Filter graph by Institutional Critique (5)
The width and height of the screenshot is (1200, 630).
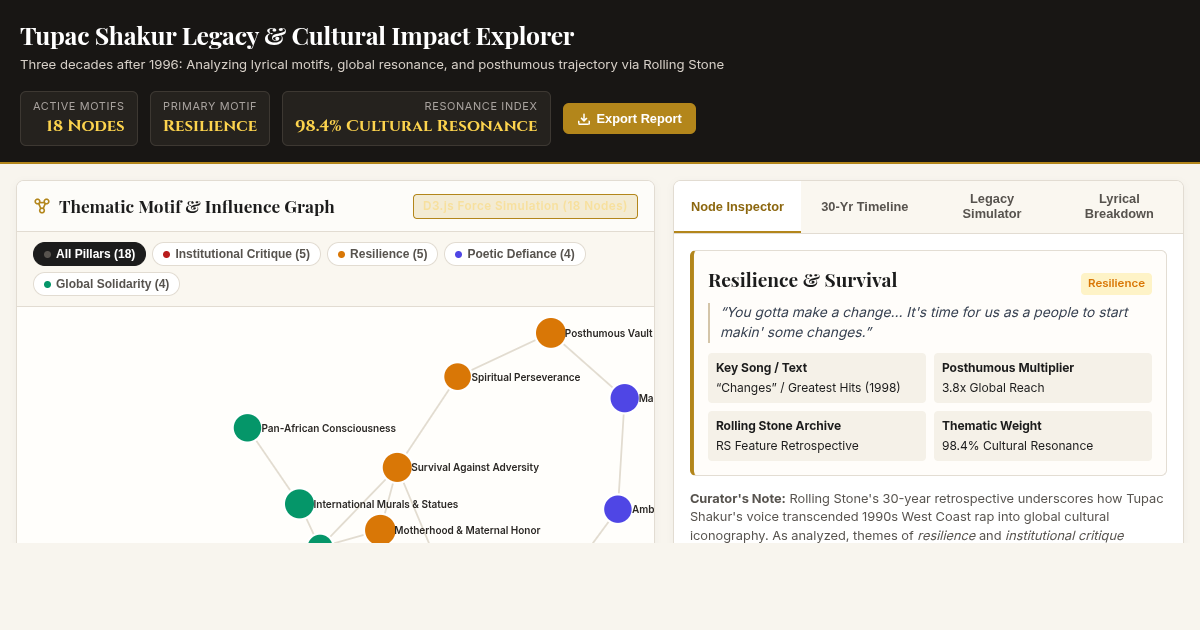pos(236,254)
